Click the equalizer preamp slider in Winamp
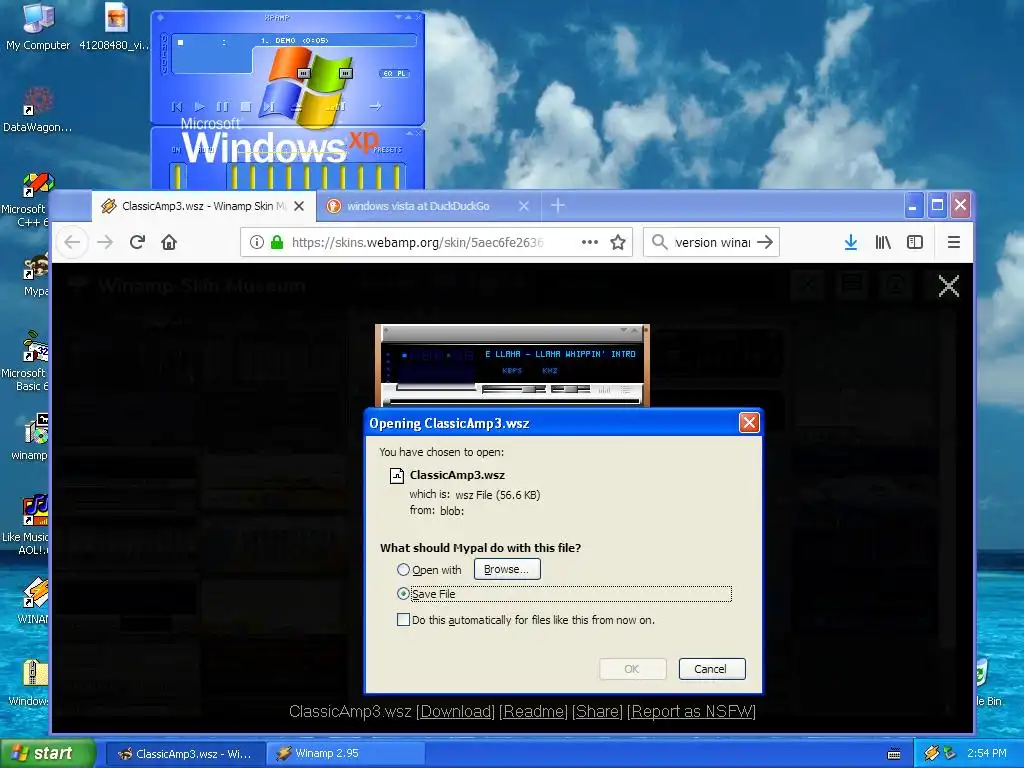The image size is (1024, 768). click(178, 176)
